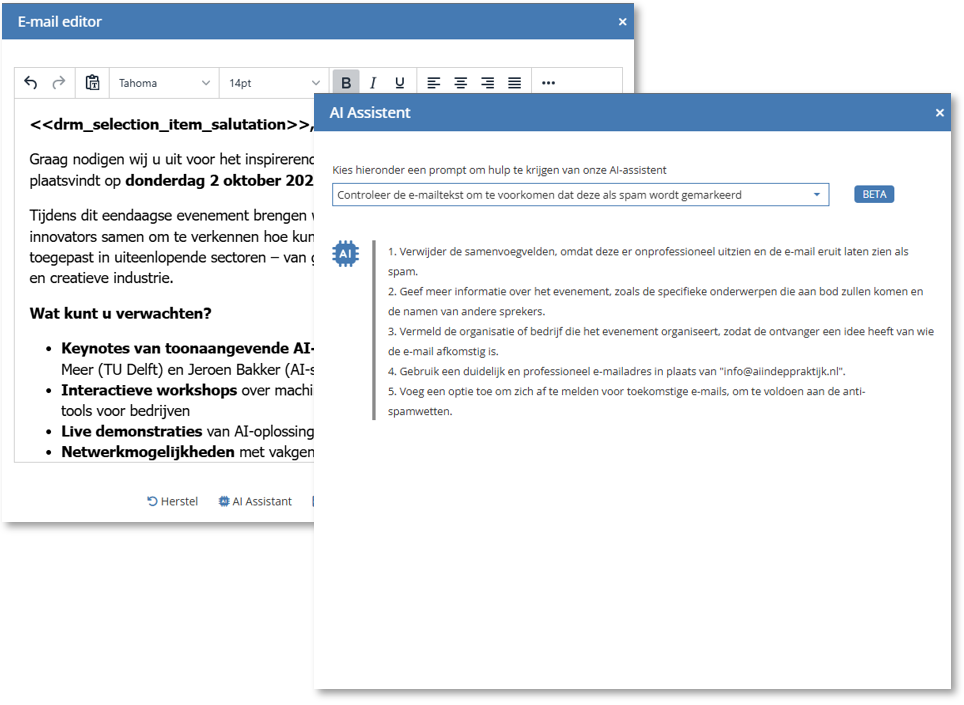
Task: Click the AI chip icon beside suggestions
Action: 346,254
